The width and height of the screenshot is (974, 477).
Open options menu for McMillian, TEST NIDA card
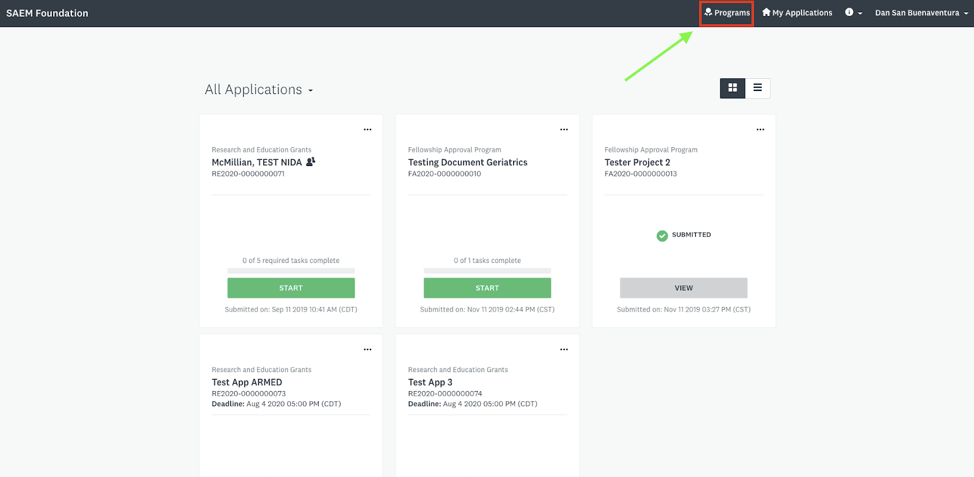pos(367,130)
